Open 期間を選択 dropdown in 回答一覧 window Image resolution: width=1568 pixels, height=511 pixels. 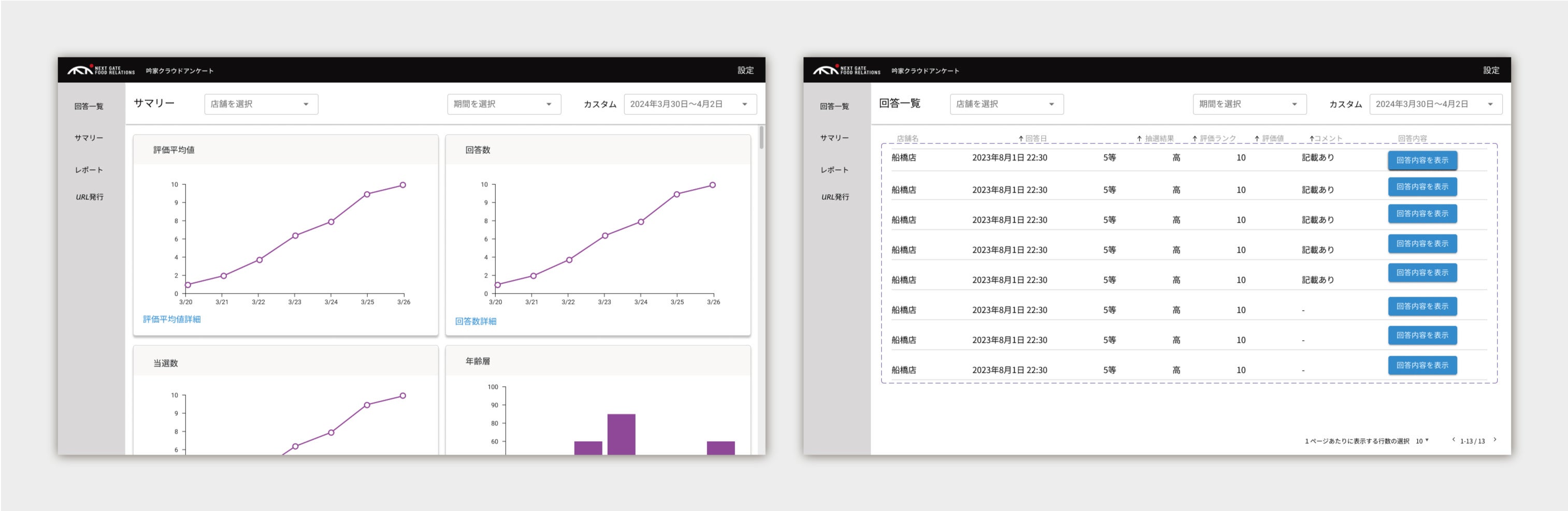[1249, 104]
